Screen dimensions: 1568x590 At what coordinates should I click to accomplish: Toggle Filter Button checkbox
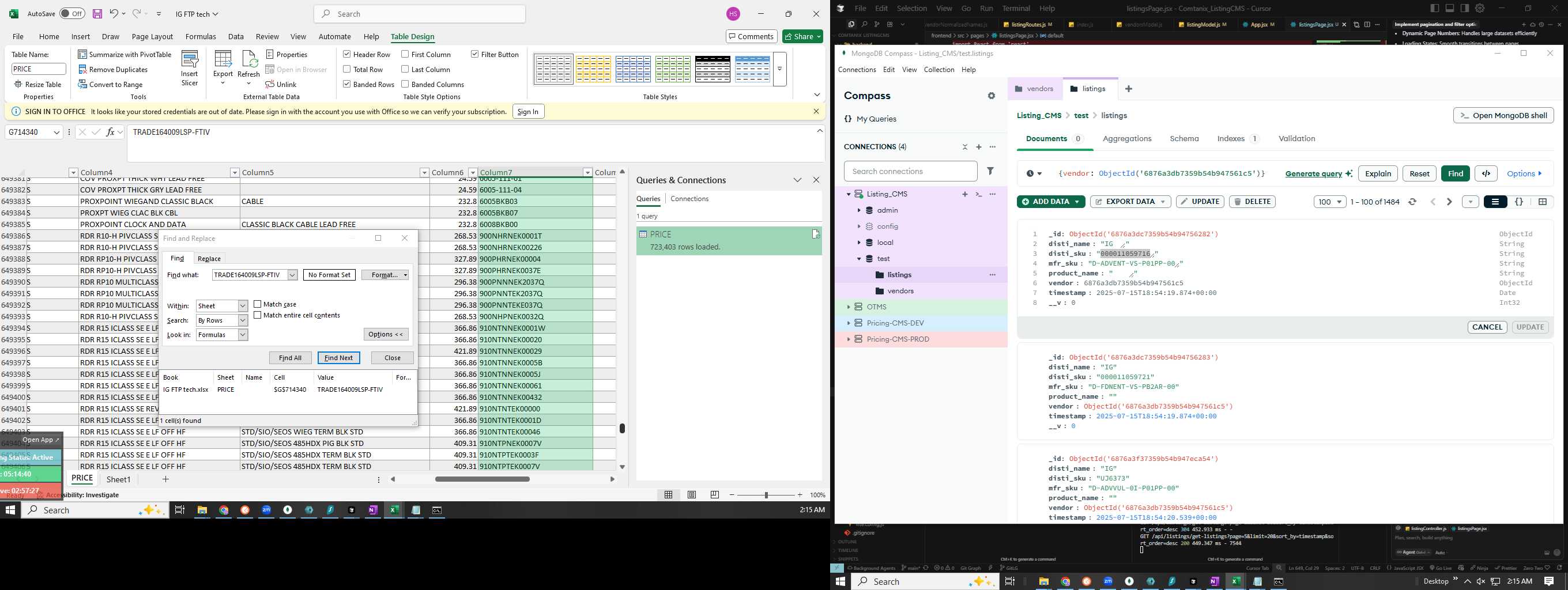point(475,54)
